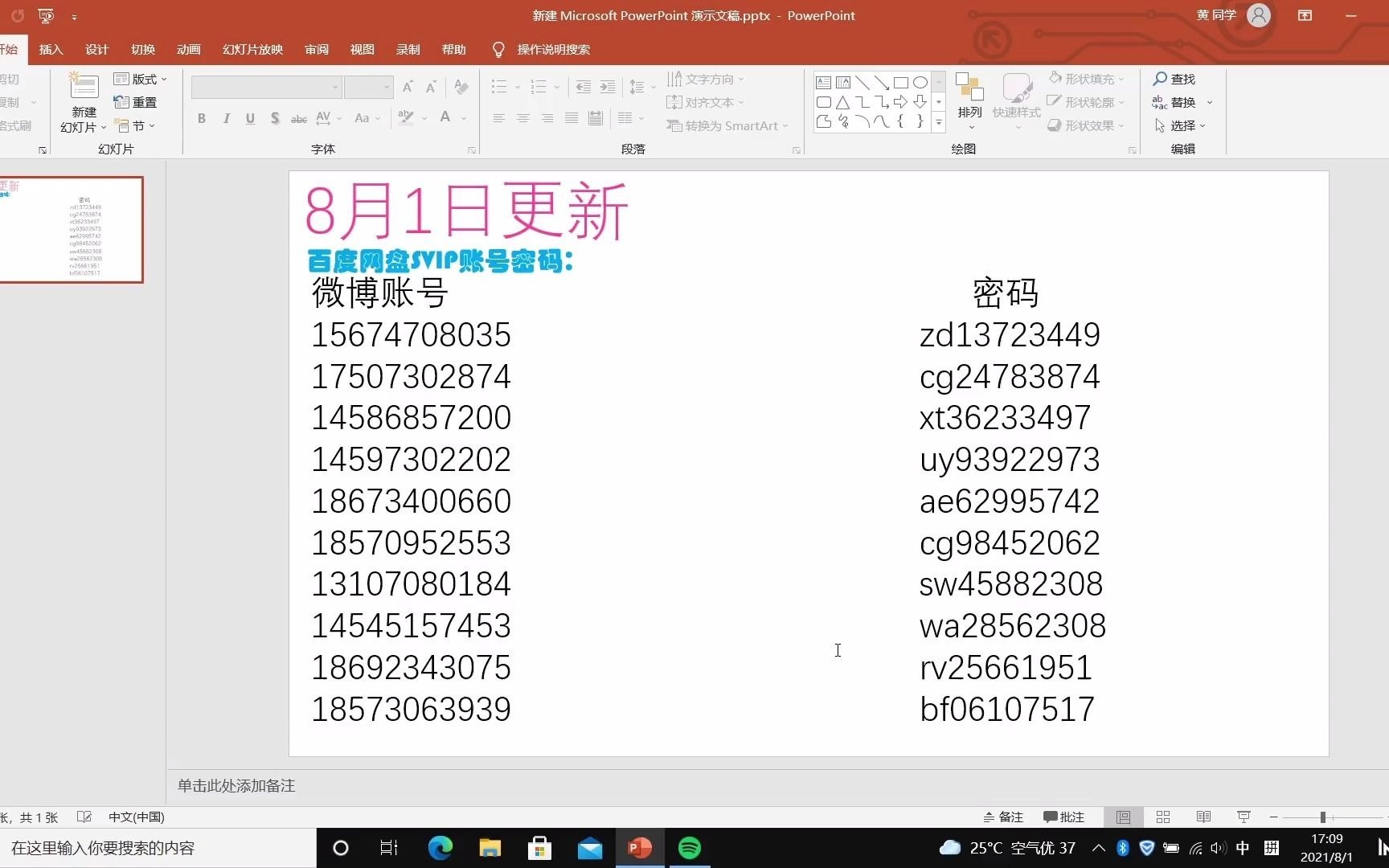Switch to the 审阅 Review tab

point(317,49)
